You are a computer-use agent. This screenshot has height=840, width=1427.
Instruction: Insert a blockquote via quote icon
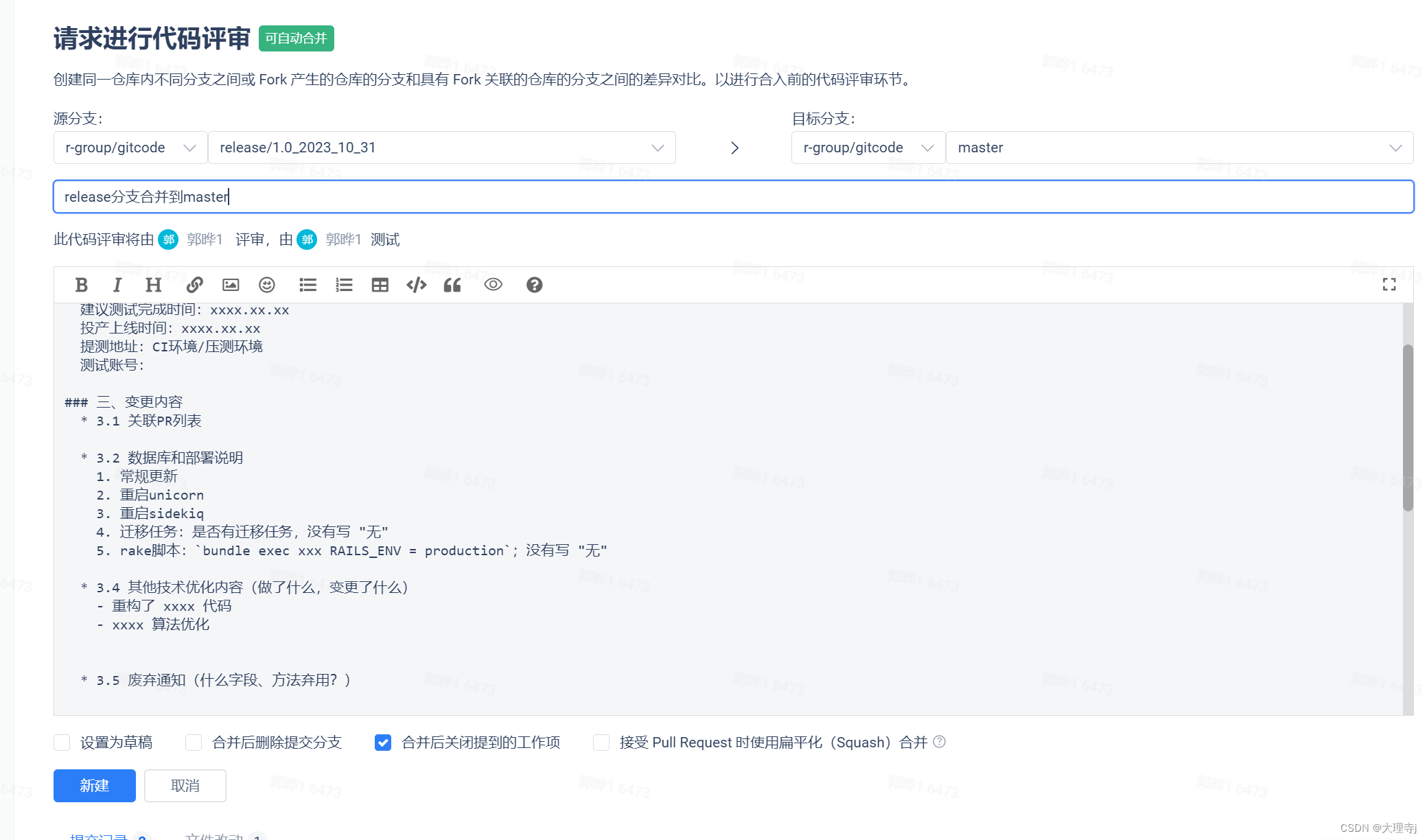pyautogui.click(x=452, y=285)
